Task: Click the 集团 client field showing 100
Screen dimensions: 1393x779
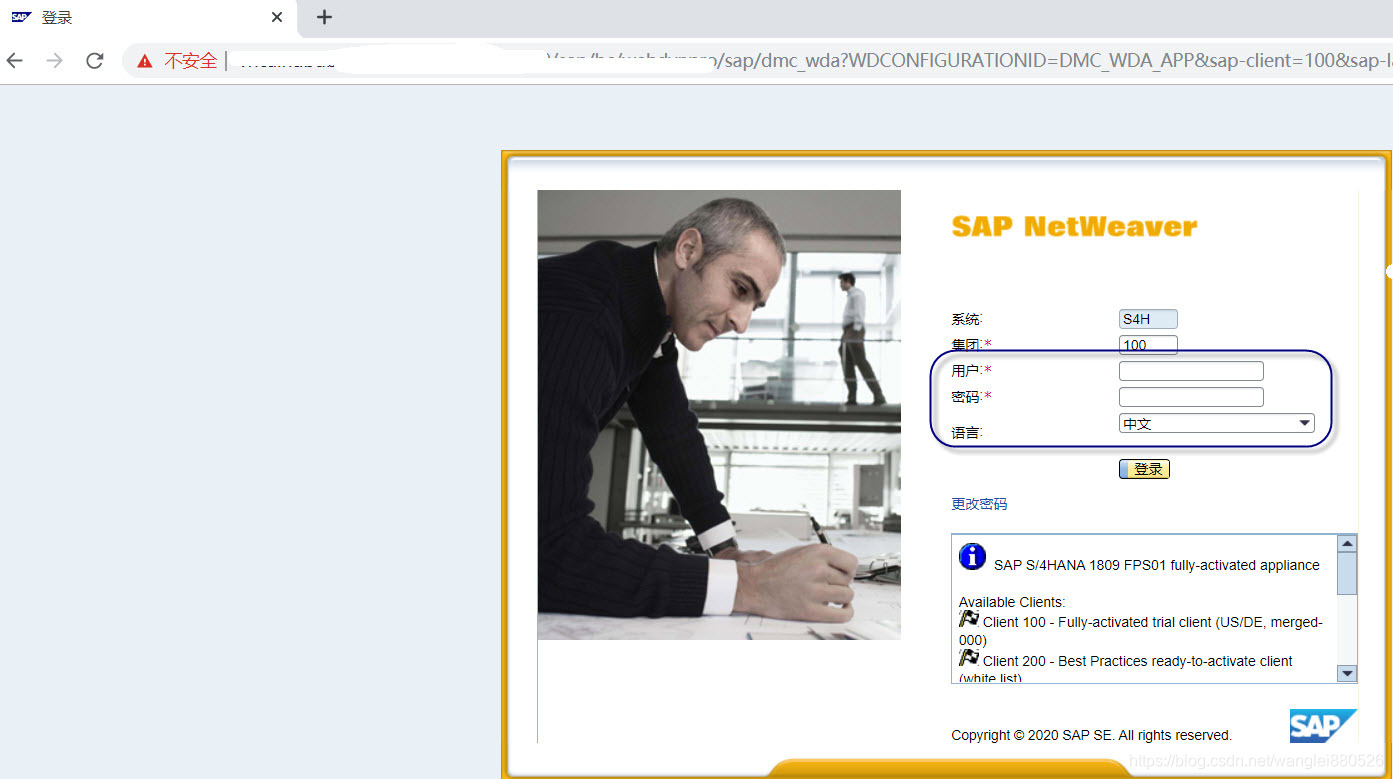Action: click(1148, 345)
